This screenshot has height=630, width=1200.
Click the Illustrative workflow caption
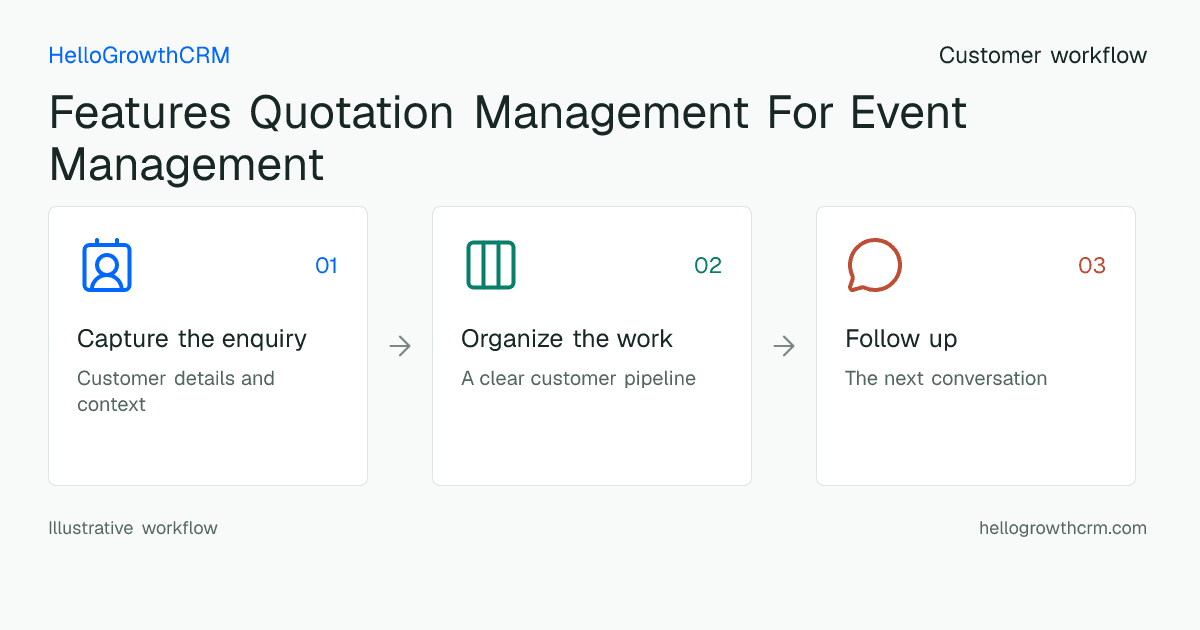[133, 528]
